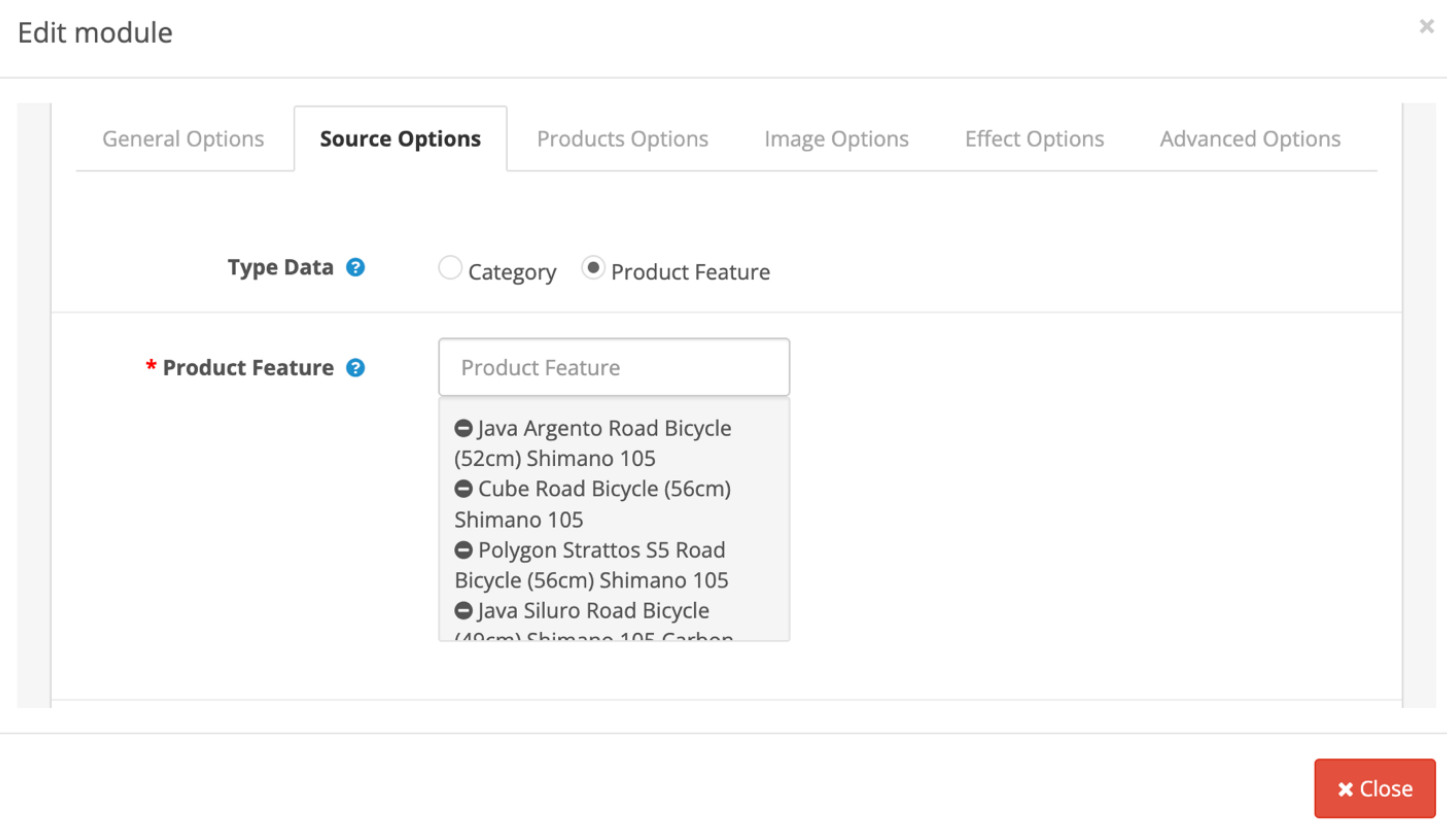Select the Category radio button
This screenshot has width=1447, height=823.
pos(450,268)
